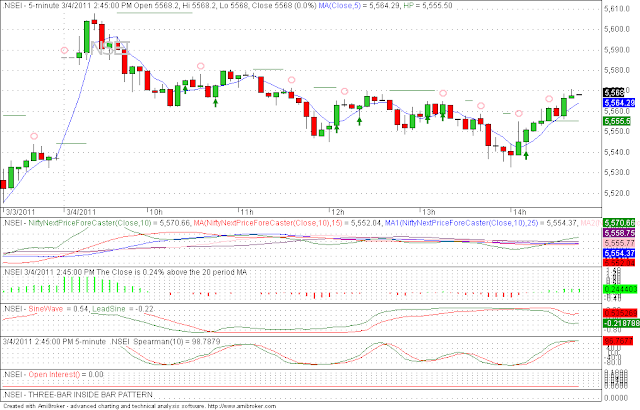Viewport: 640px width, 410px height.
Task: Click the 5,550.0 price axis label
Action: pyautogui.click(x=618, y=131)
